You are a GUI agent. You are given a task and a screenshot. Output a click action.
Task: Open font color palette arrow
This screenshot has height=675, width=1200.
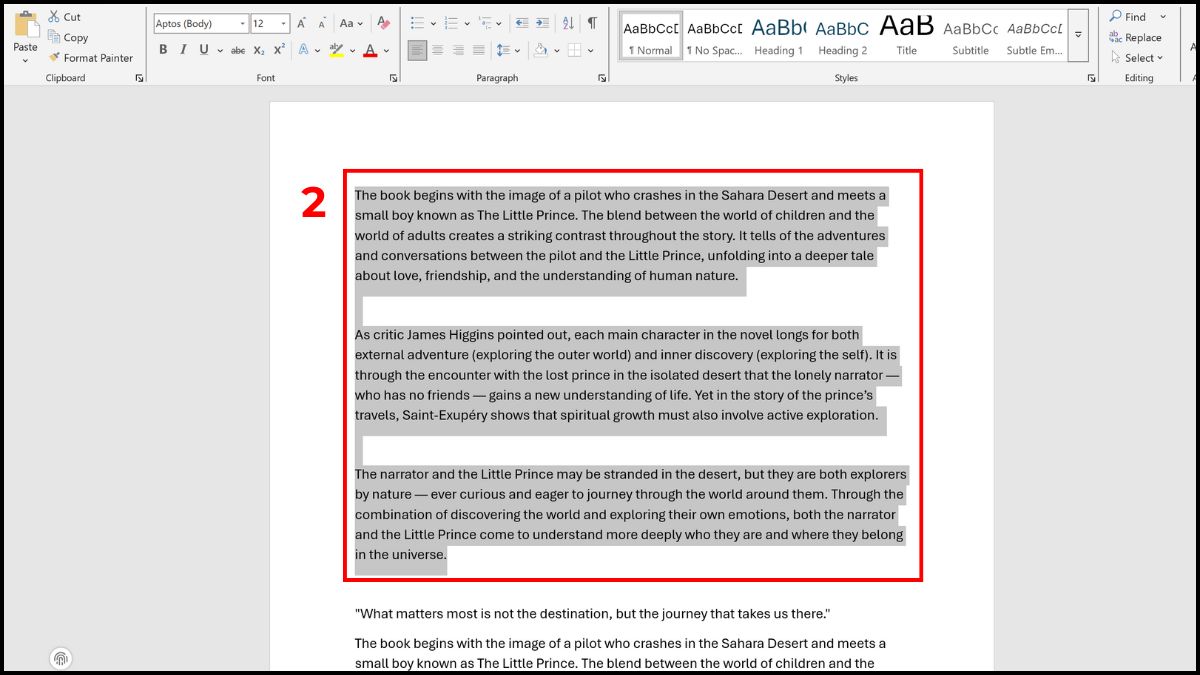pyautogui.click(x=386, y=49)
